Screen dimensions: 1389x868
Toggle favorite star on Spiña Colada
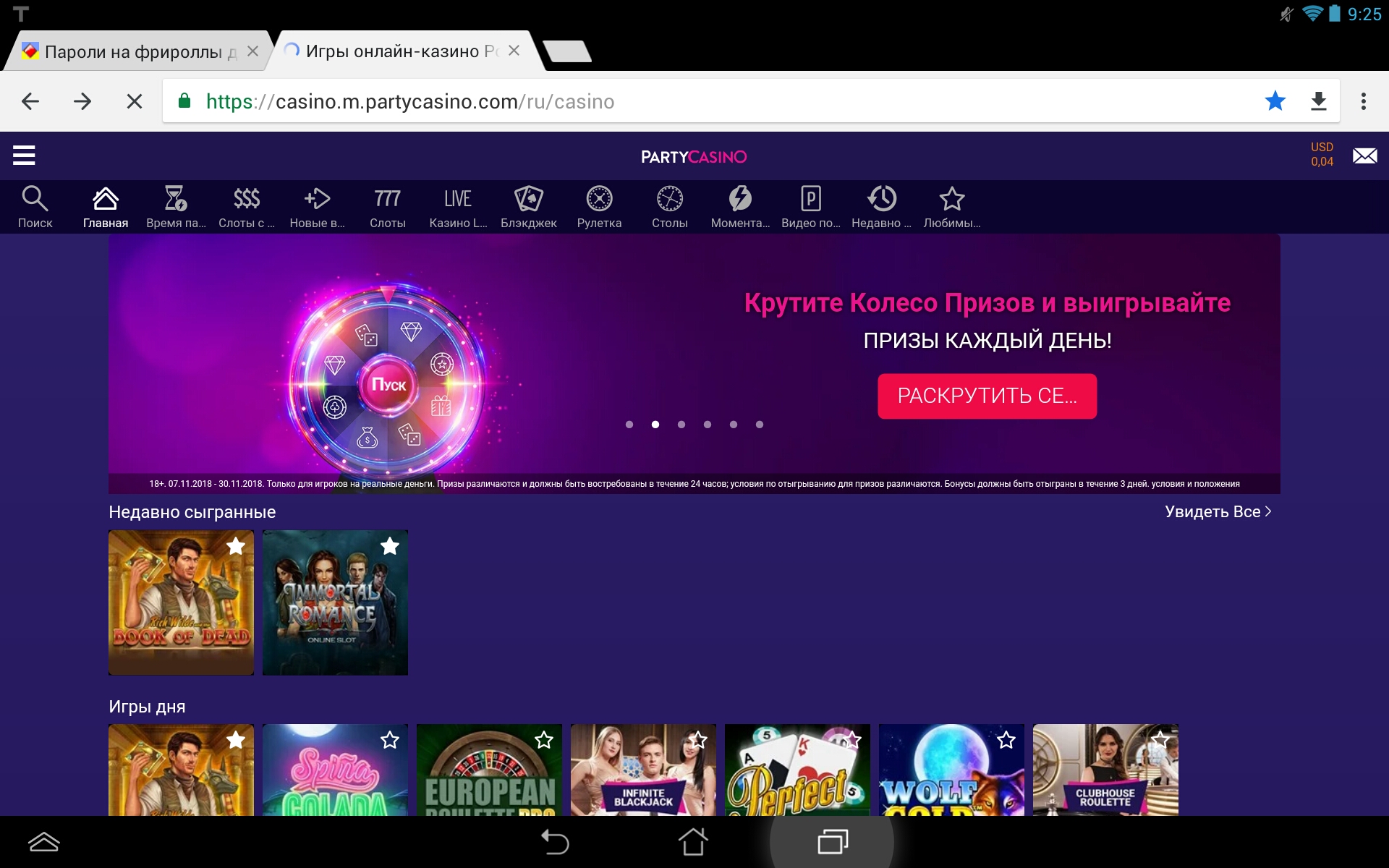pyautogui.click(x=390, y=740)
